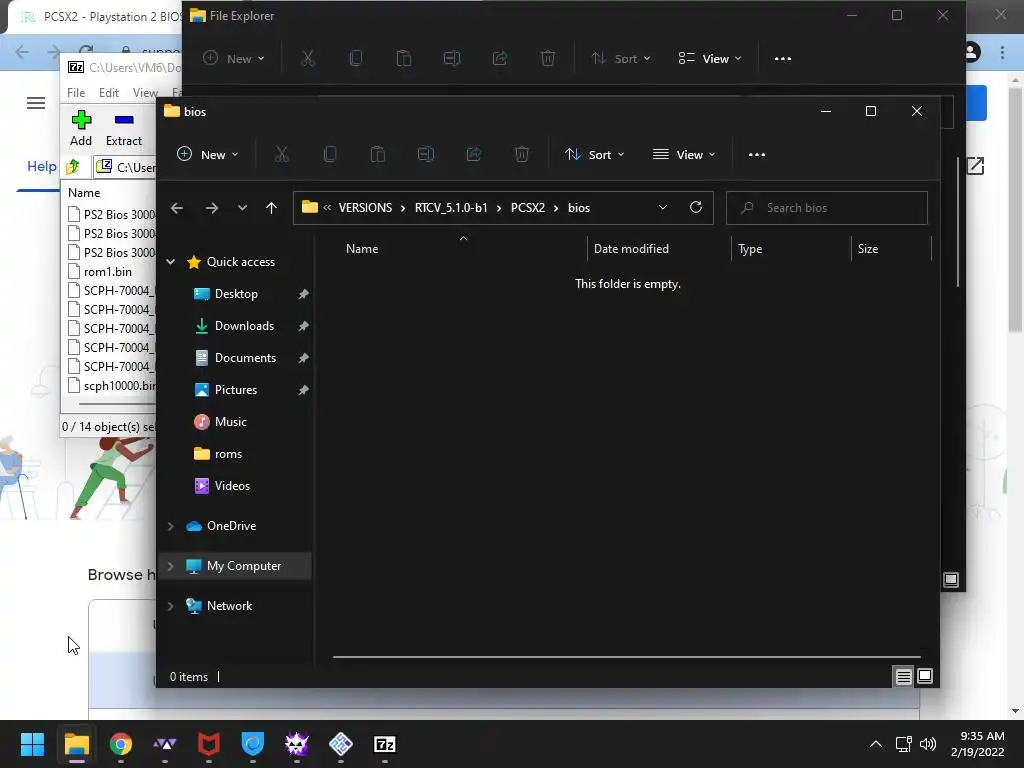Click Share icon in bios toolbar
Image resolution: width=1024 pixels, height=768 pixels.
click(x=473, y=155)
